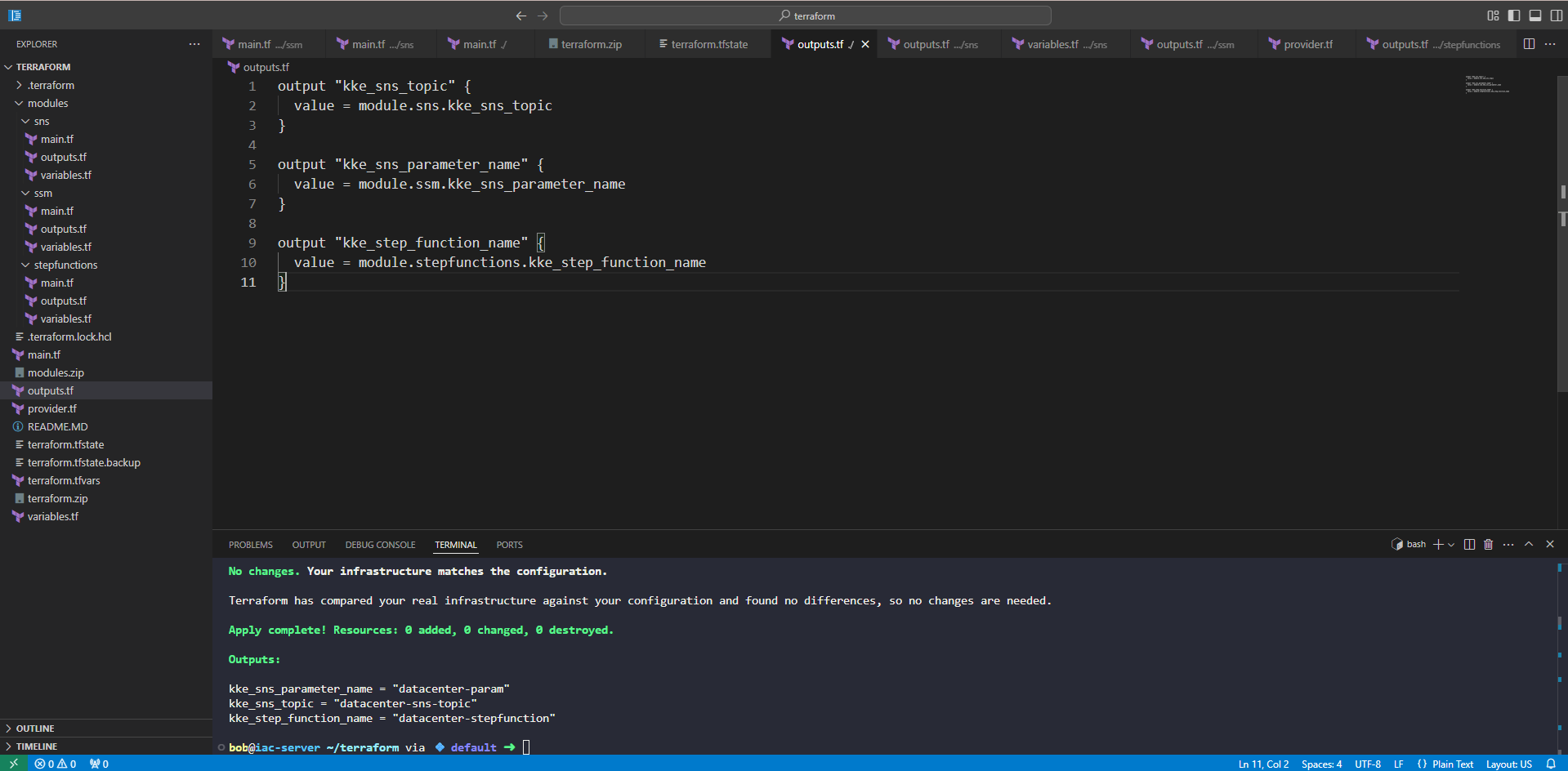This screenshot has height=771, width=1568.
Task: Open the terminal launch profile dropdown
Action: [x=1451, y=545]
